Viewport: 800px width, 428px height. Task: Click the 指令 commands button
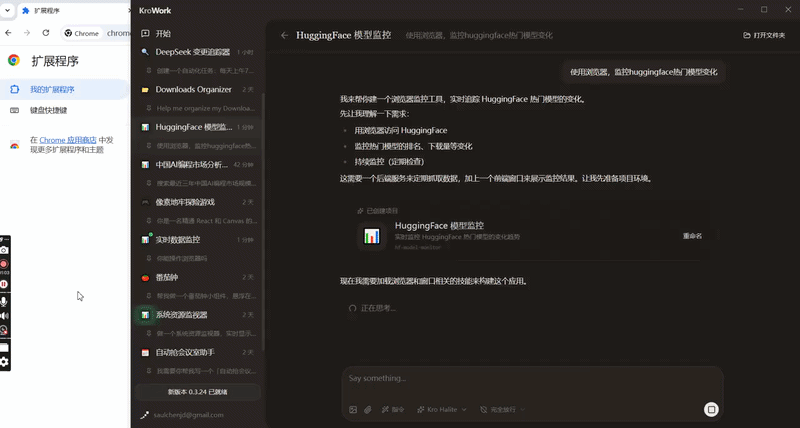[393, 410]
